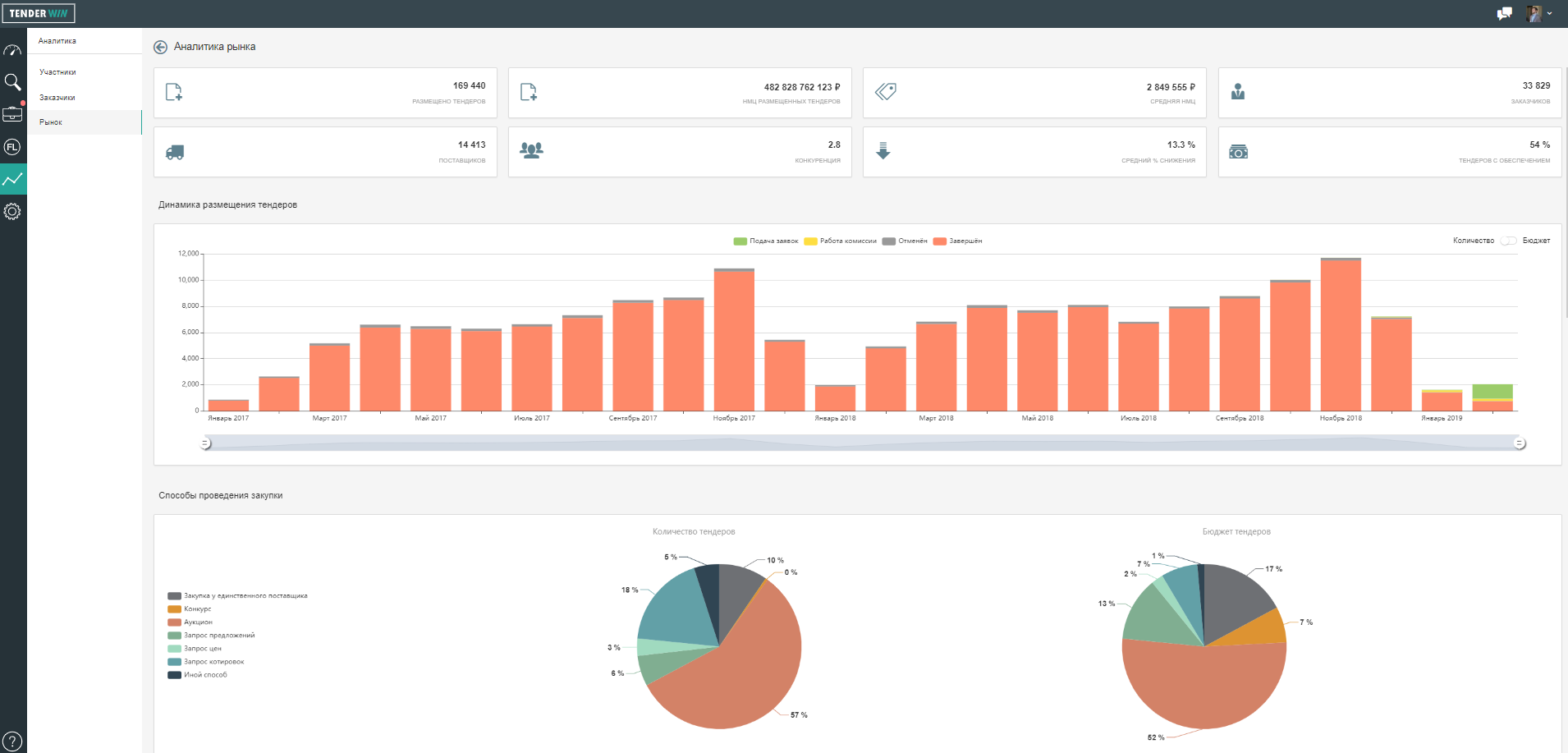The width and height of the screenshot is (1568, 753).
Task: Open the help question mark icon
Action: pyautogui.click(x=12, y=742)
